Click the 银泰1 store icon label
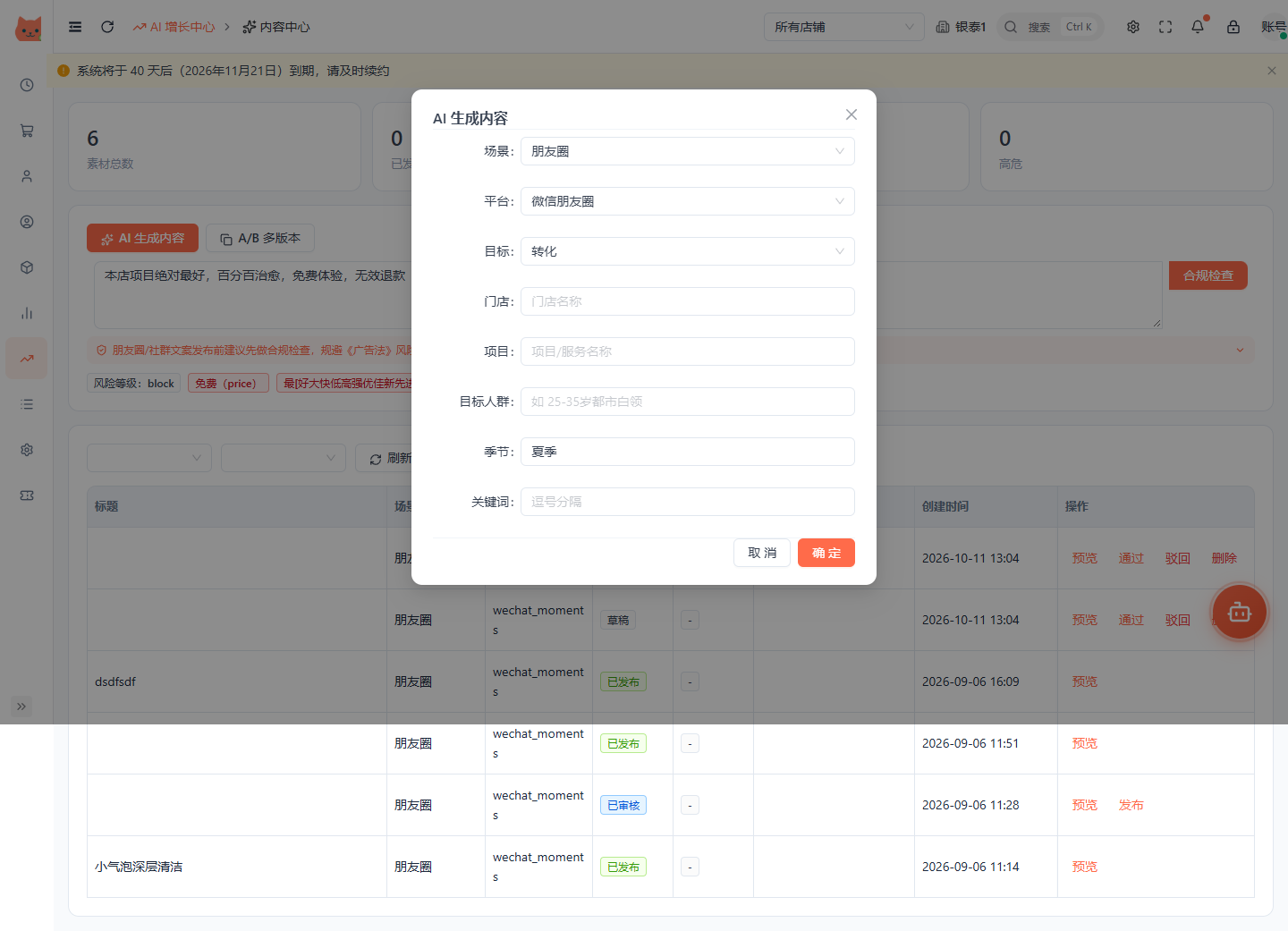Image resolution: width=1288 pixels, height=931 pixels. pyautogui.click(x=961, y=27)
